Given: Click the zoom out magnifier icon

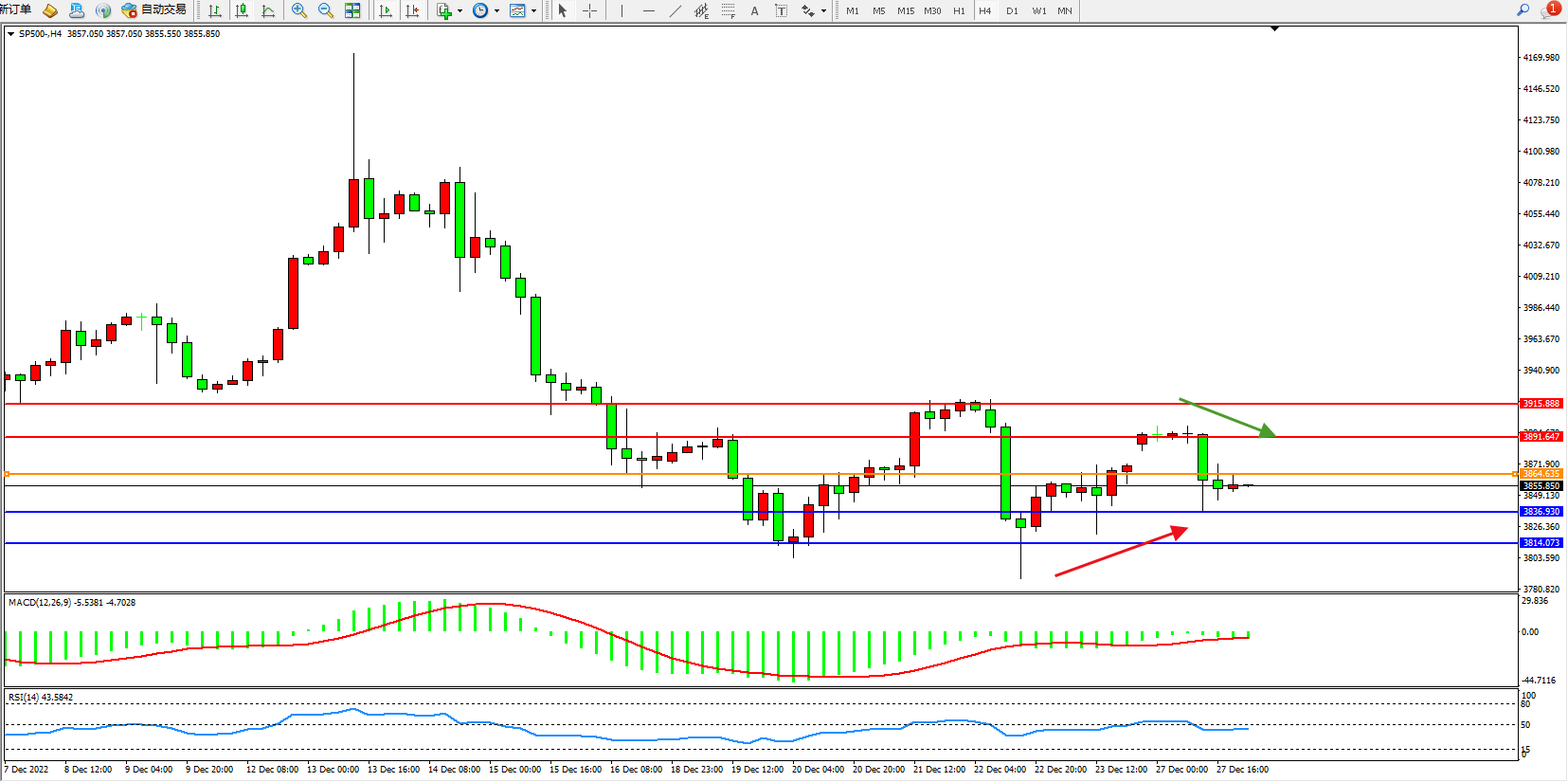Looking at the screenshot, I should [x=326, y=10].
